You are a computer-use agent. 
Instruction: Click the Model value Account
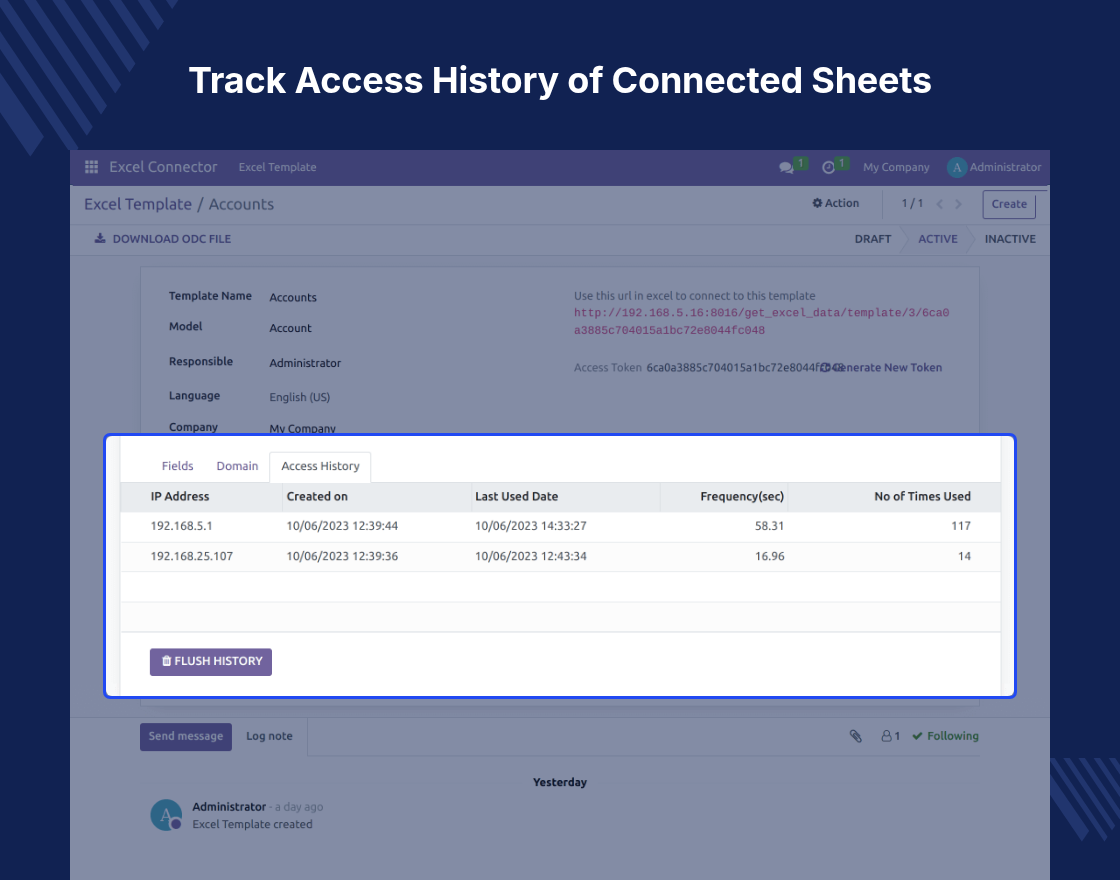[x=290, y=329]
